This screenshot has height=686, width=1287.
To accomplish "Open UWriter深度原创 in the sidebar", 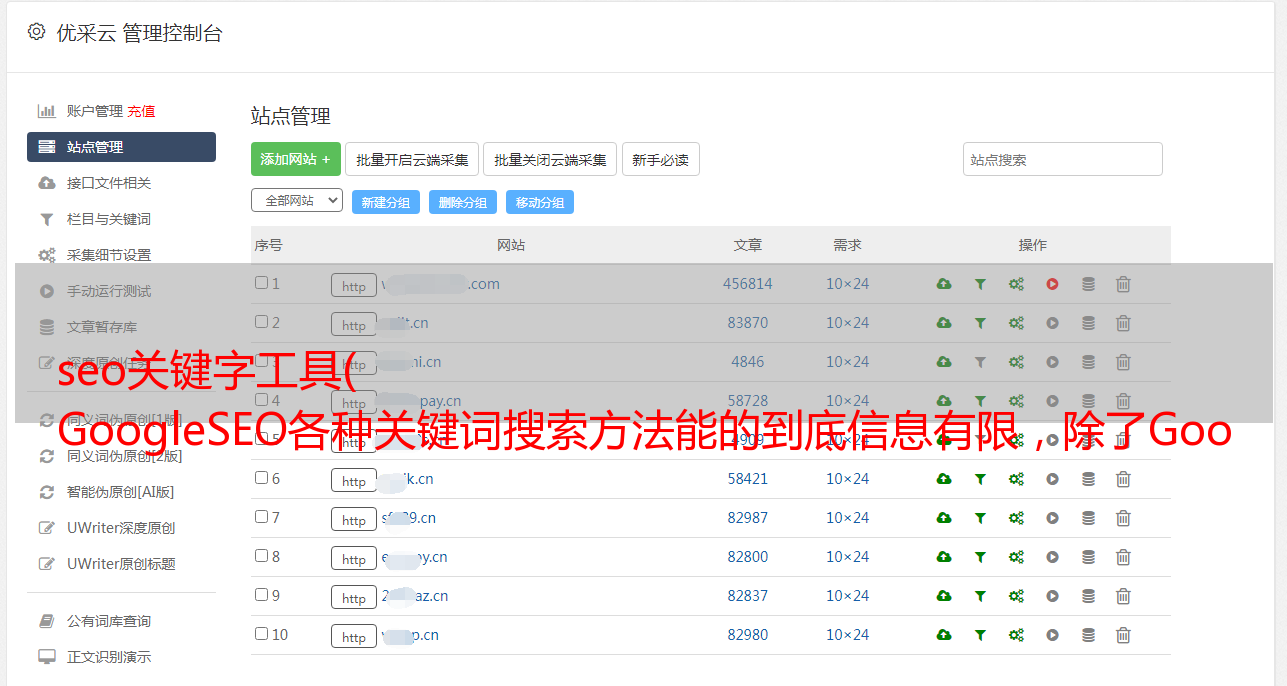I will point(121,528).
